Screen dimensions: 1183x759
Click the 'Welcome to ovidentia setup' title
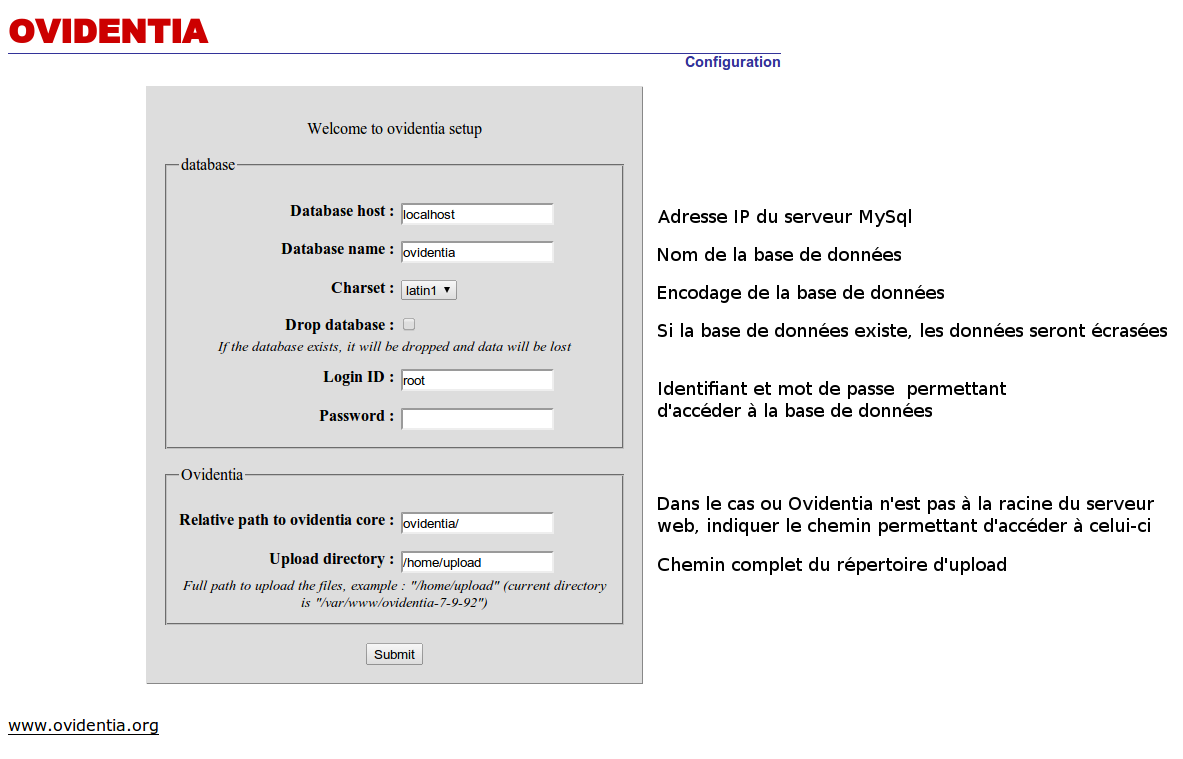pos(394,129)
